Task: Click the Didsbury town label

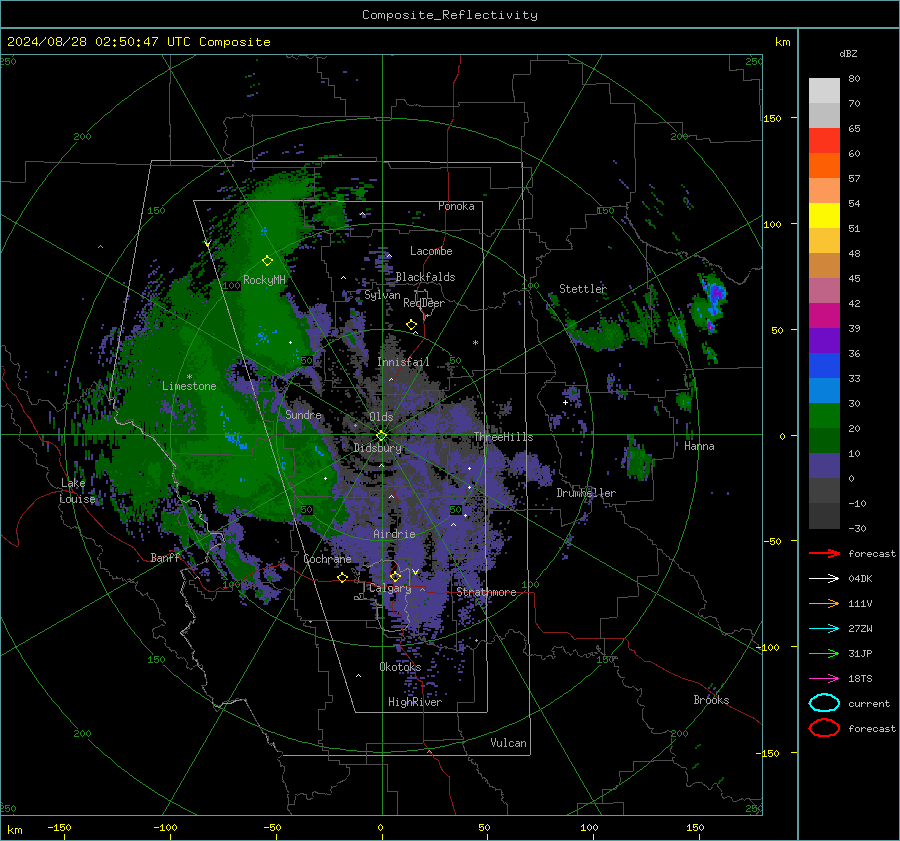Action: [378, 448]
